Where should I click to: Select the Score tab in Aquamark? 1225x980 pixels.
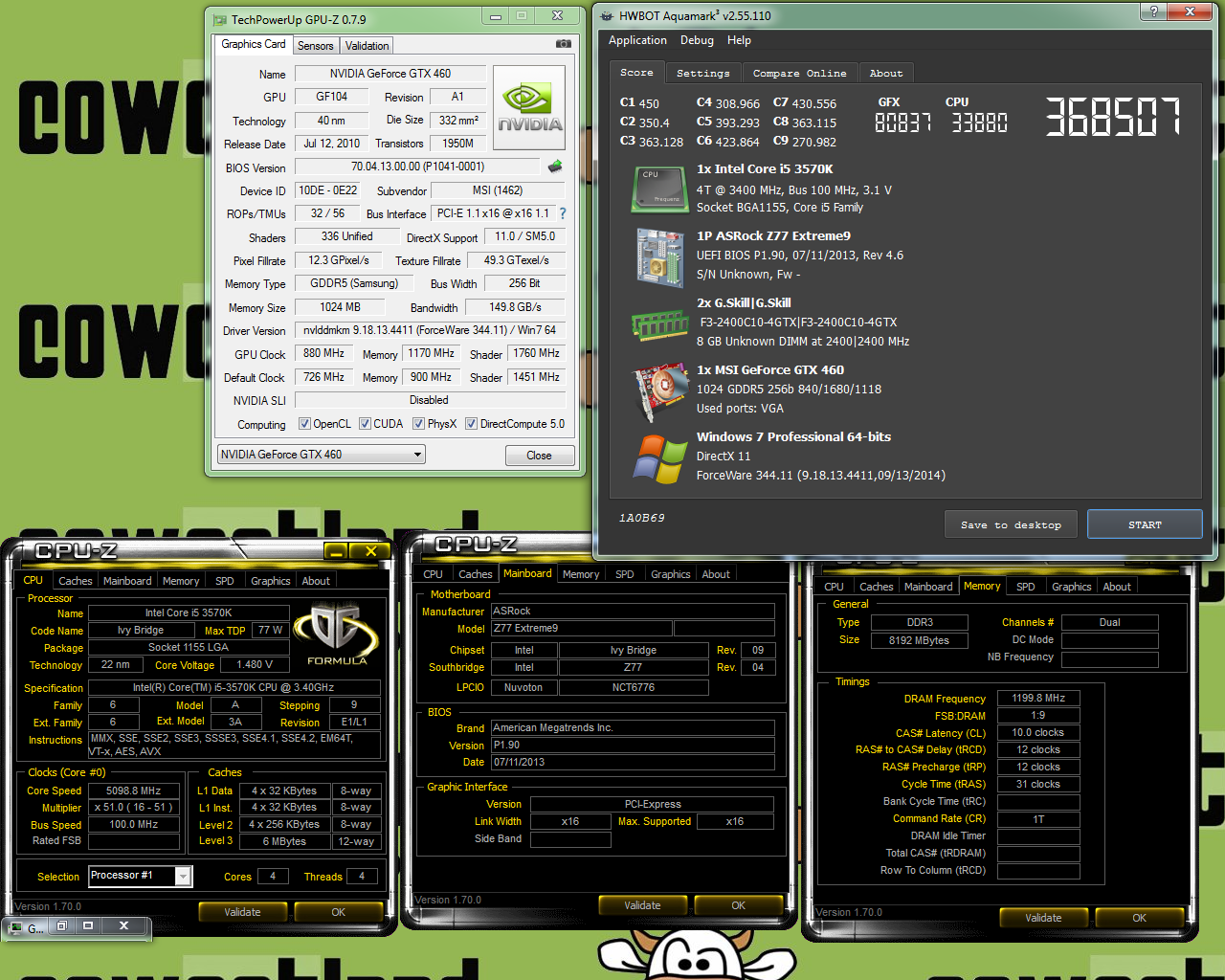pos(636,72)
